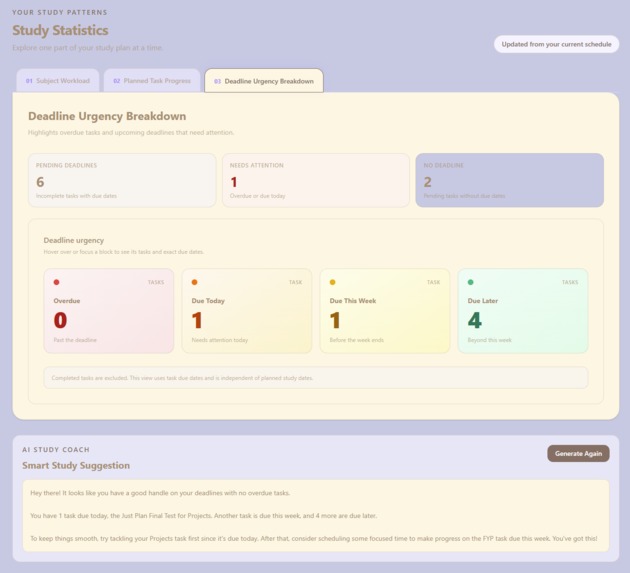The width and height of the screenshot is (630, 573).
Task: Click the Smart Study Suggestion heading
Action: pos(76,465)
